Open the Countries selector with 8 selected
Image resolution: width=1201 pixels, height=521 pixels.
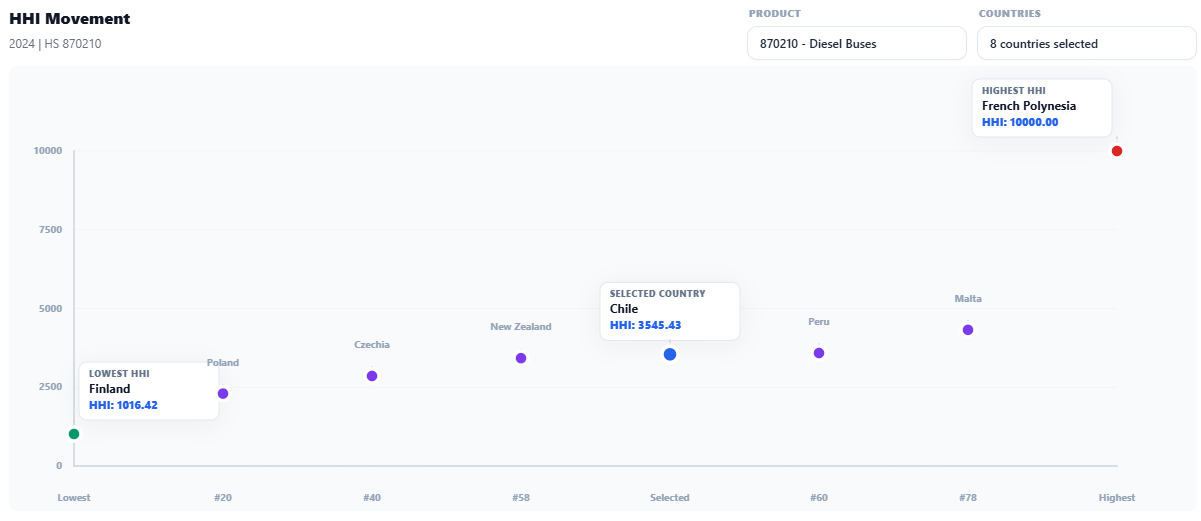coord(1086,44)
